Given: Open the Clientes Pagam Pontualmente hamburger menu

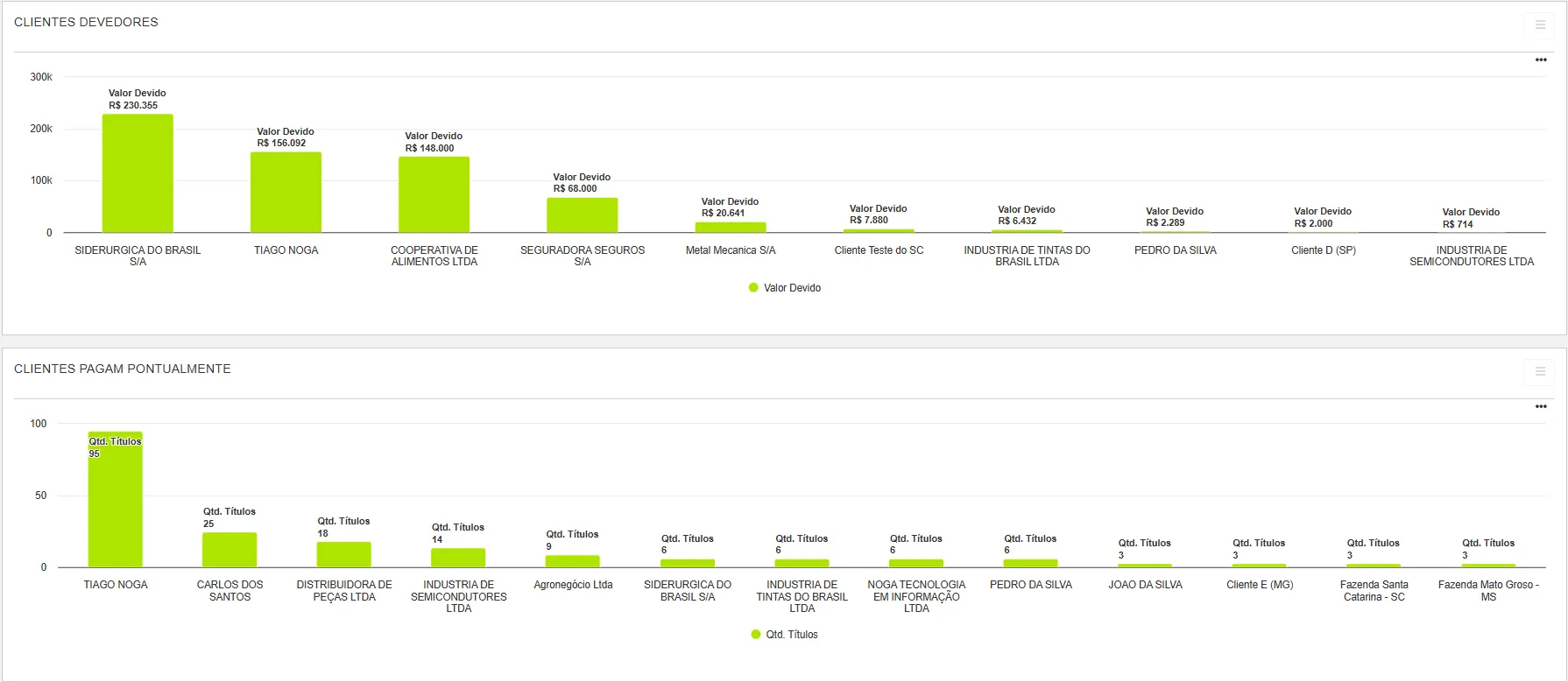Looking at the screenshot, I should coord(1539,371).
